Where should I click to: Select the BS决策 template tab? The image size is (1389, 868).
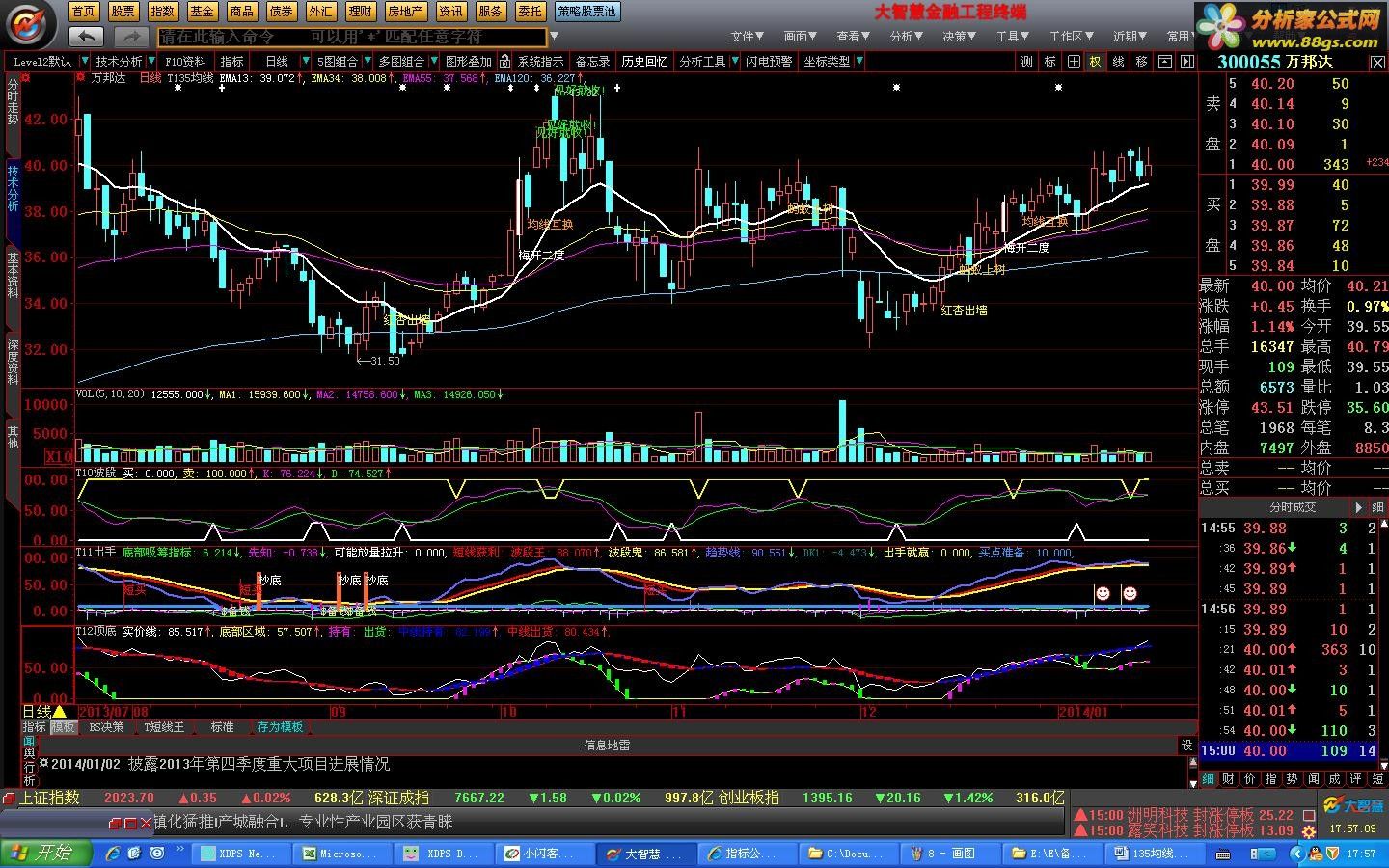(106, 727)
